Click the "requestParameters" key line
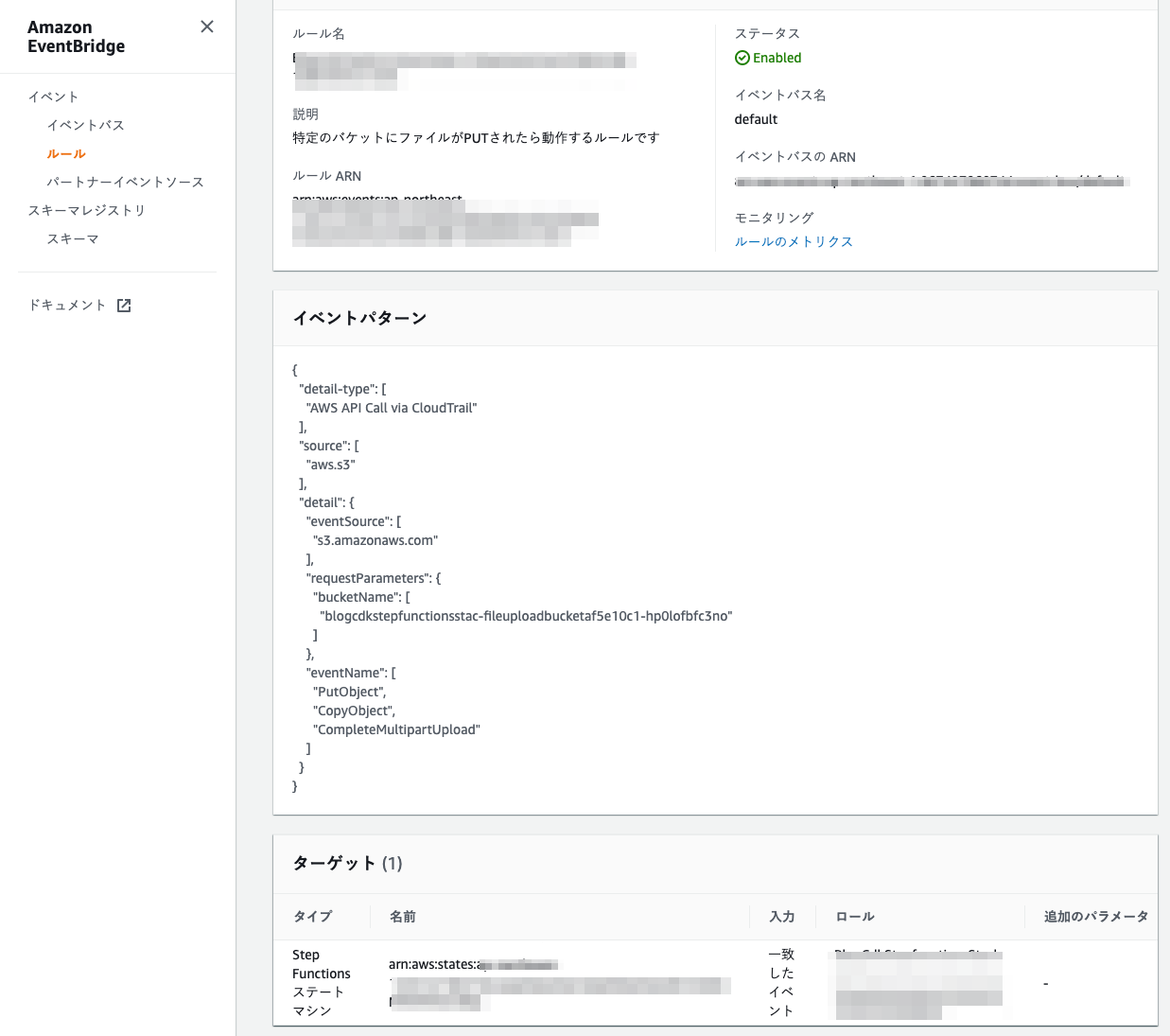The image size is (1170, 1036). [373, 578]
